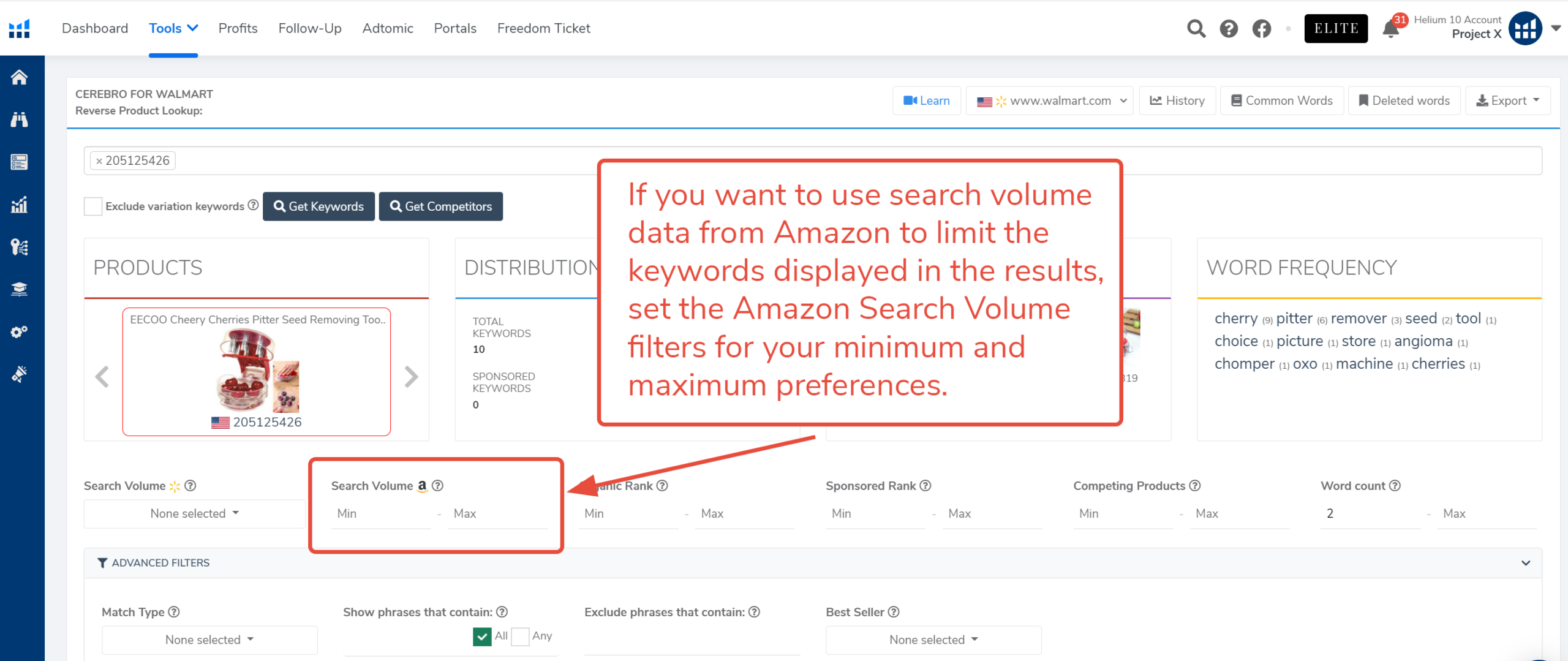
Task: Open the binoculars icon in sidebar
Action: (x=19, y=119)
